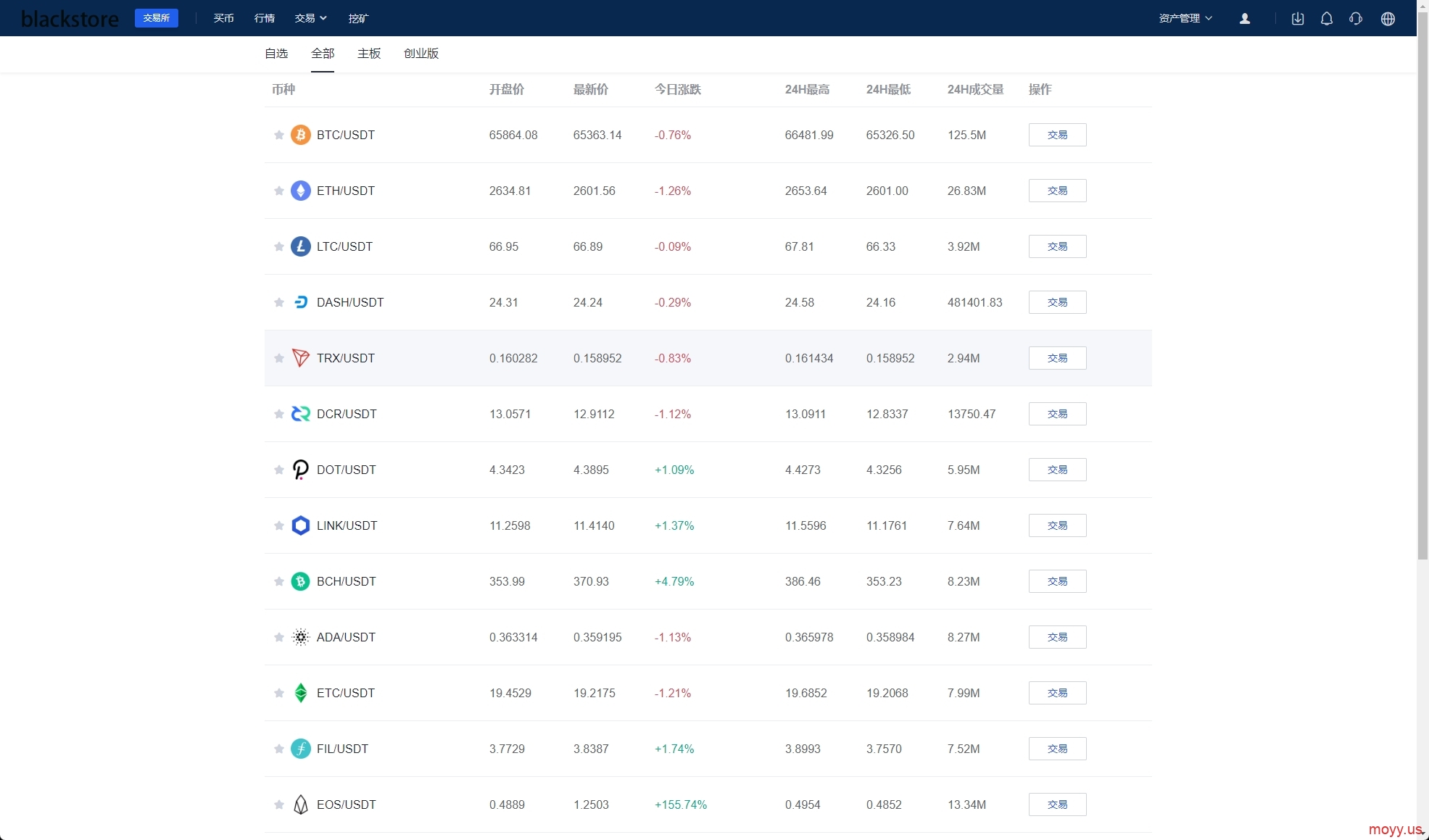
Task: Open the user account icon
Action: (x=1245, y=19)
